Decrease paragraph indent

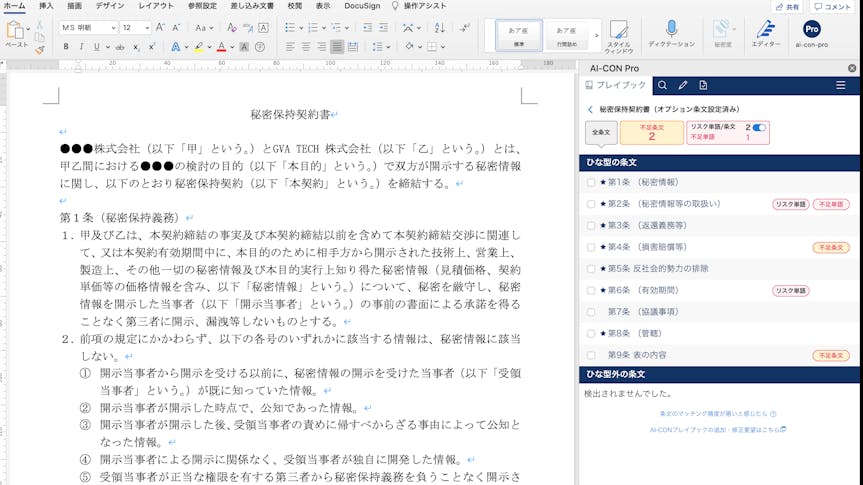click(x=368, y=28)
